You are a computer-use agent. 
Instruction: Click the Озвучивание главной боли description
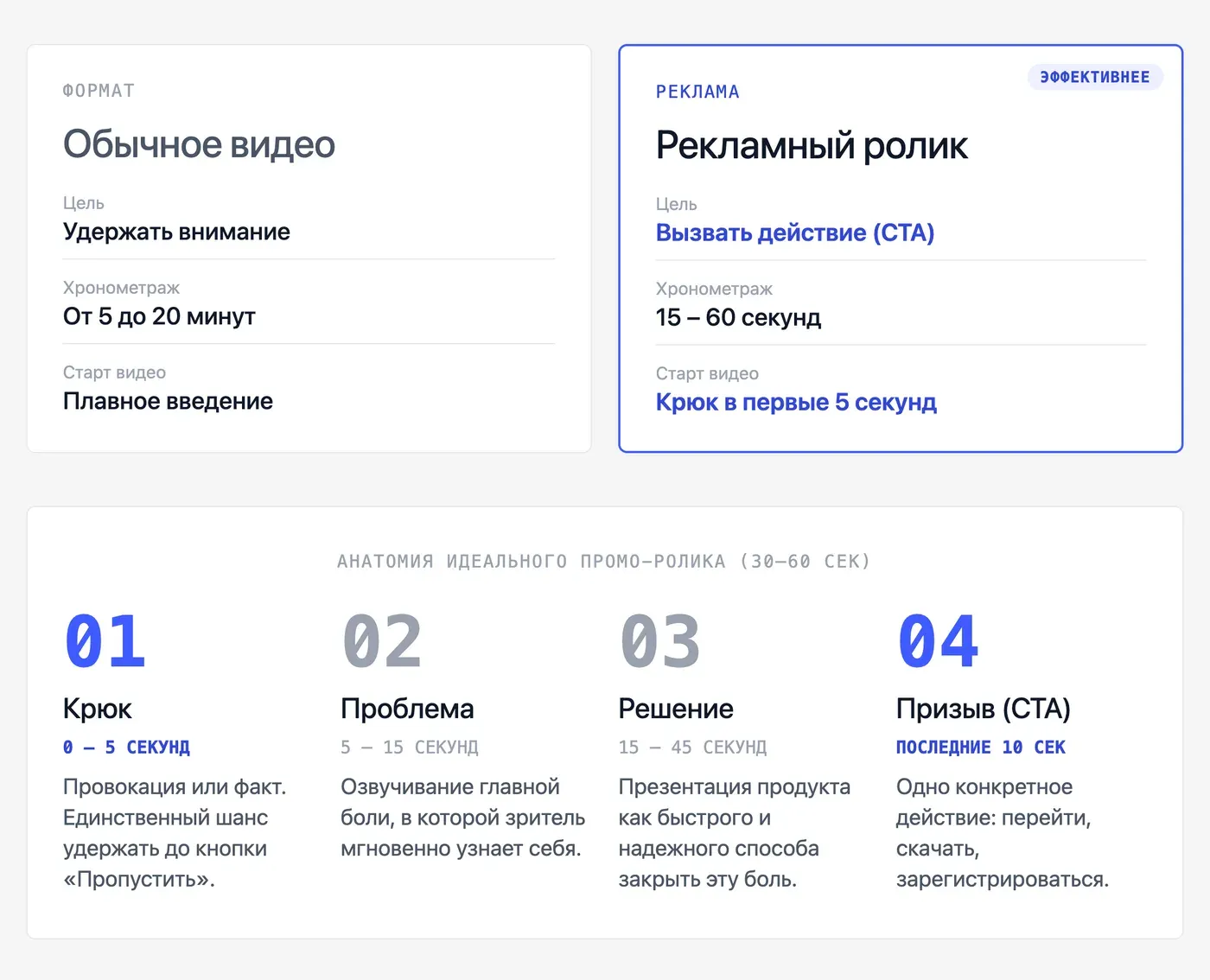[x=462, y=818]
